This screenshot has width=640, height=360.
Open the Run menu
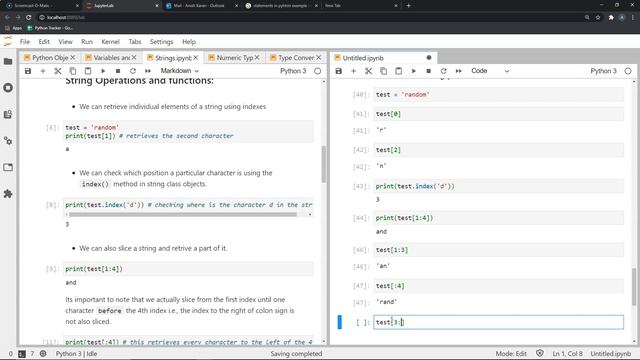pyautogui.click(x=87, y=42)
